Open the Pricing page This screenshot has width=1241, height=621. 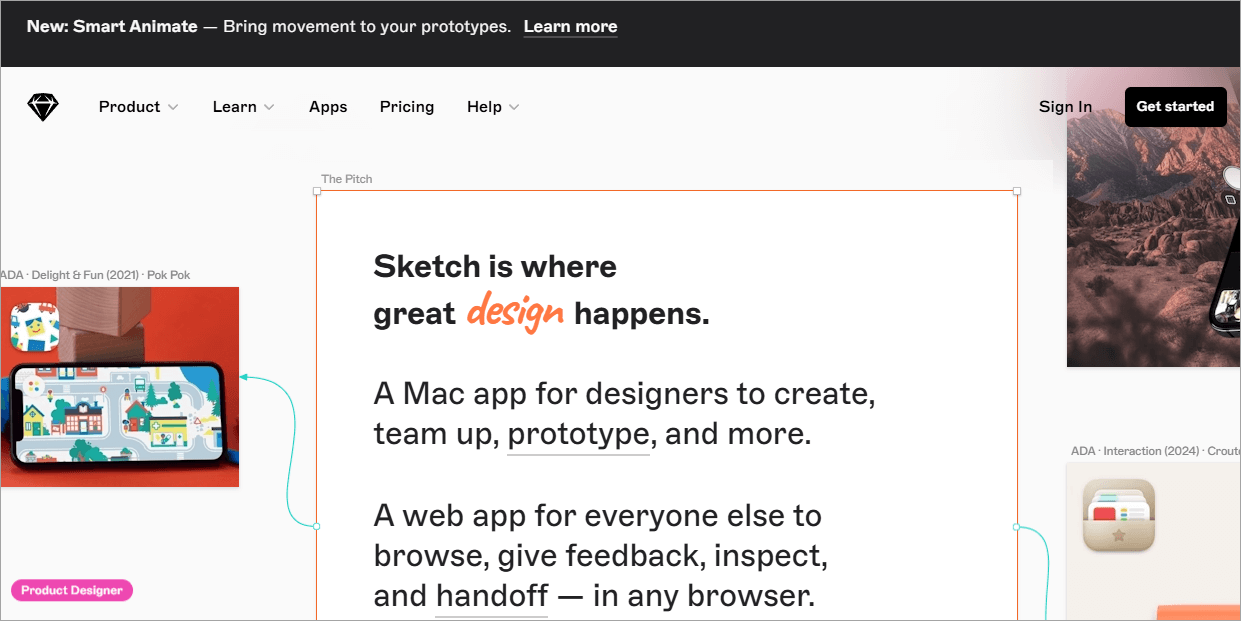point(407,107)
